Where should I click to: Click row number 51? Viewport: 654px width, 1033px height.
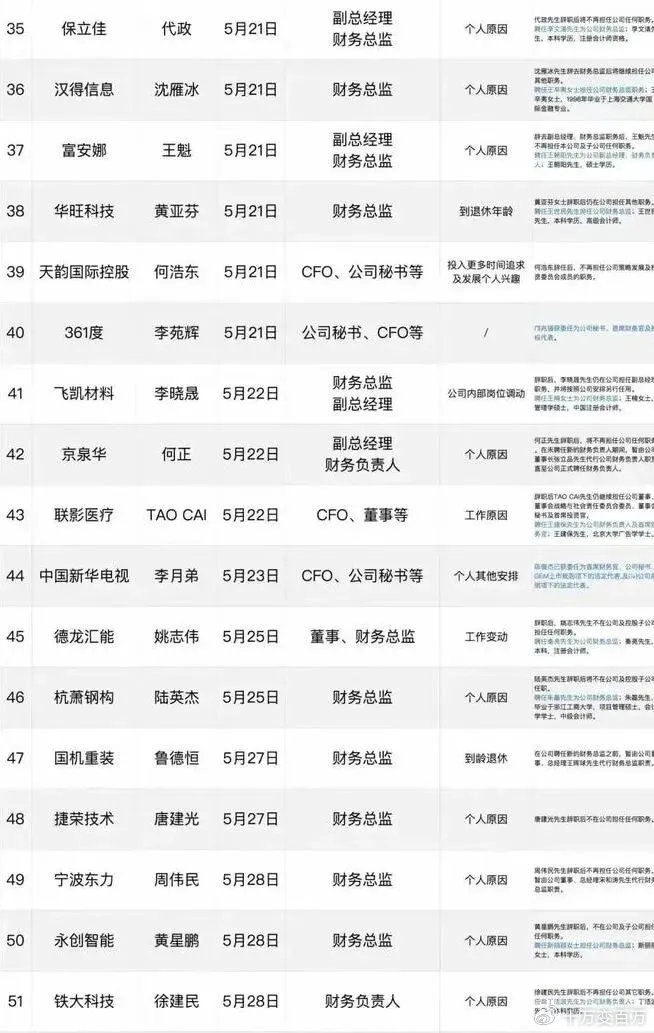[x=15, y=1001]
